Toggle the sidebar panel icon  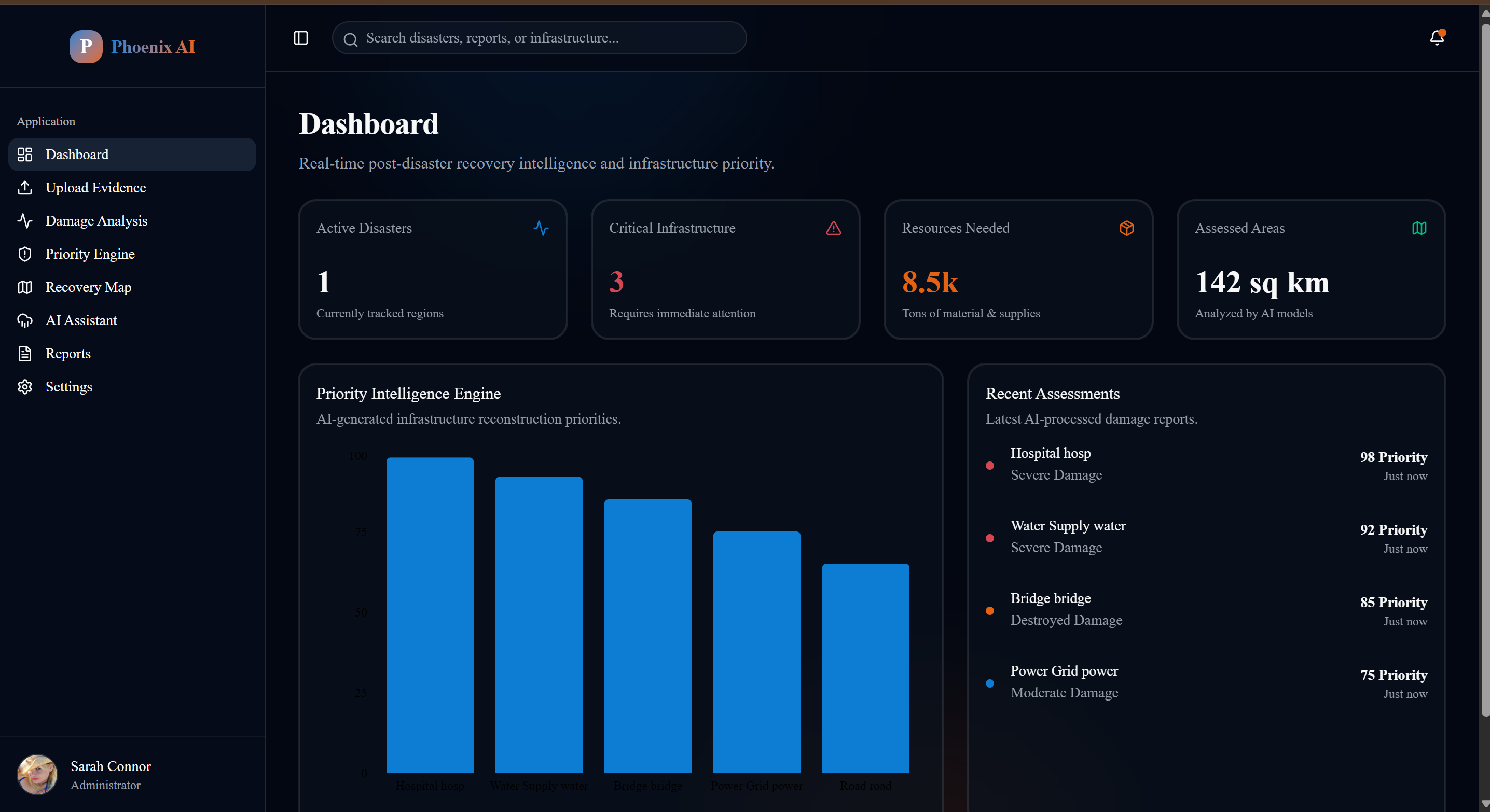pos(301,38)
